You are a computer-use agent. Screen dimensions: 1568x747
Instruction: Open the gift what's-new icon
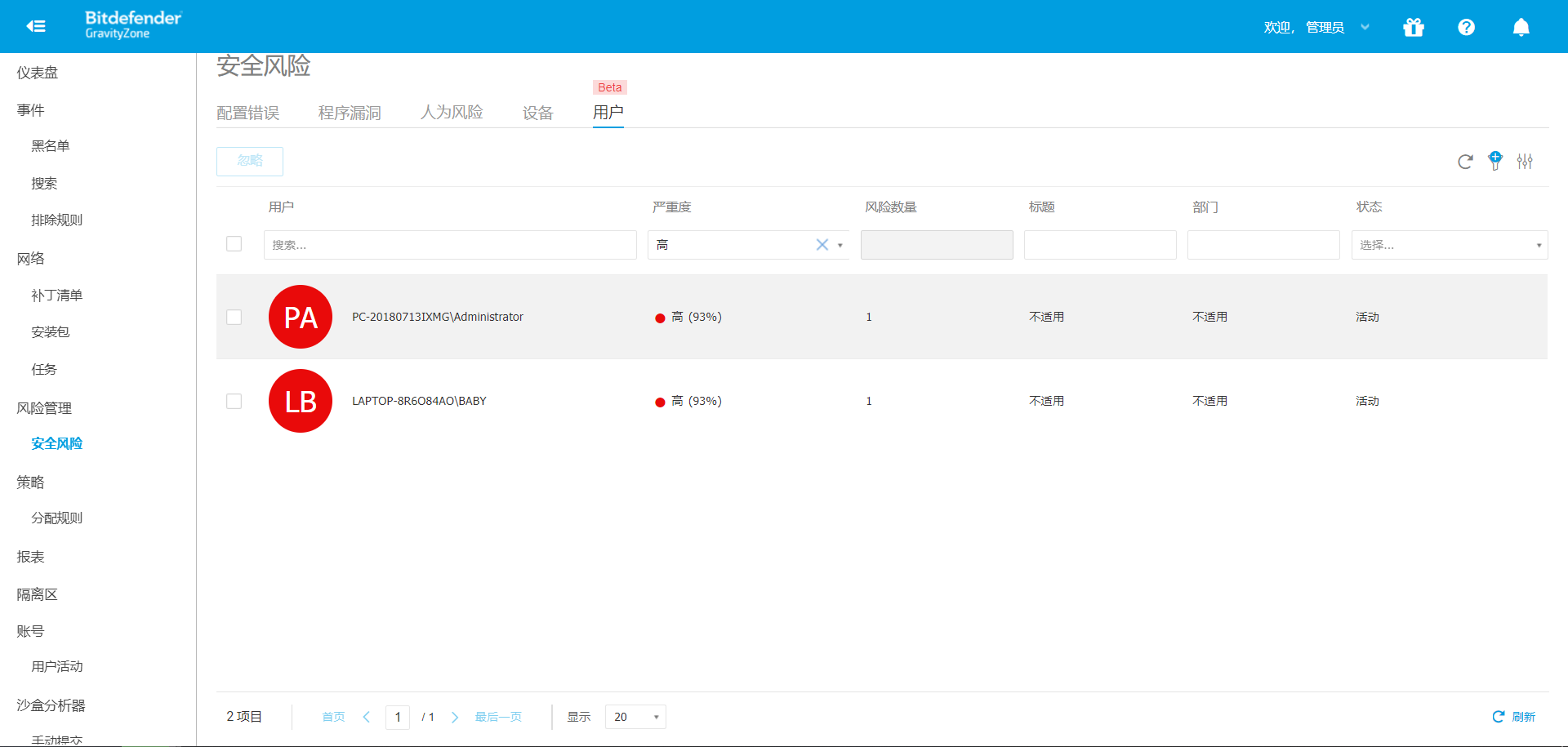point(1414,27)
